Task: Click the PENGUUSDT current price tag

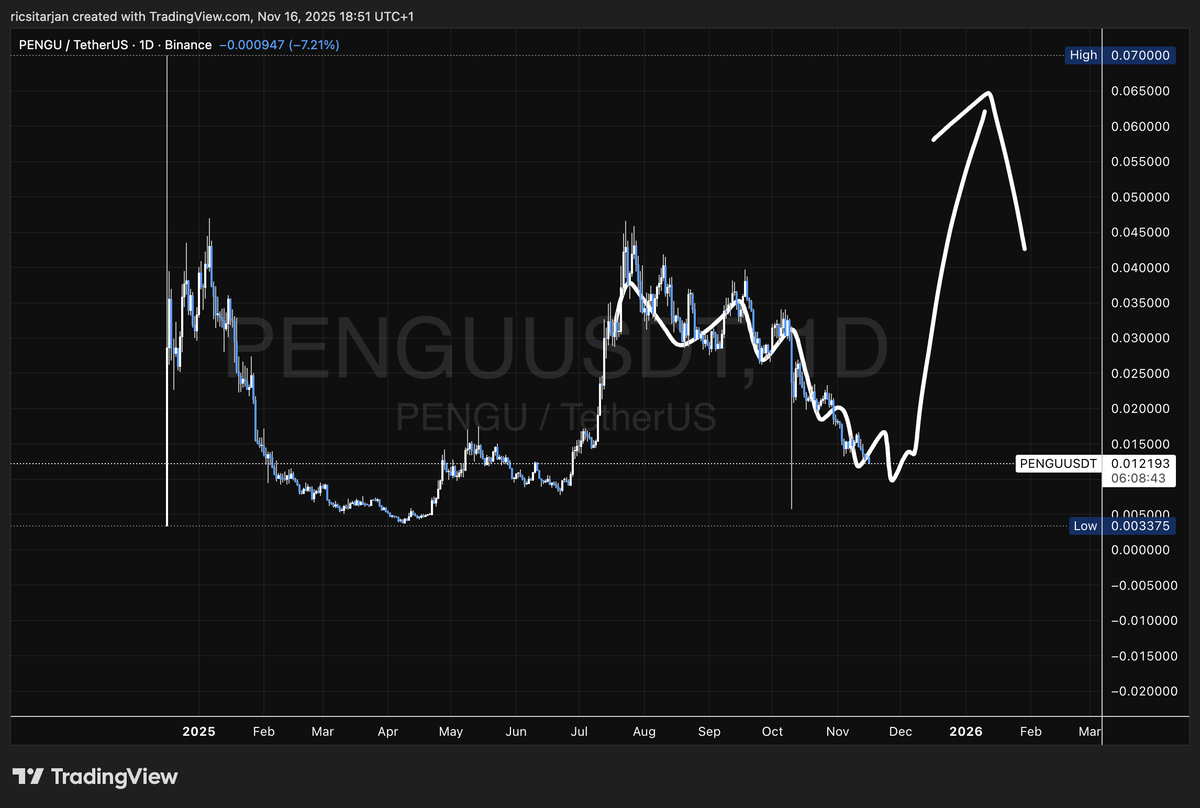Action: point(1059,463)
